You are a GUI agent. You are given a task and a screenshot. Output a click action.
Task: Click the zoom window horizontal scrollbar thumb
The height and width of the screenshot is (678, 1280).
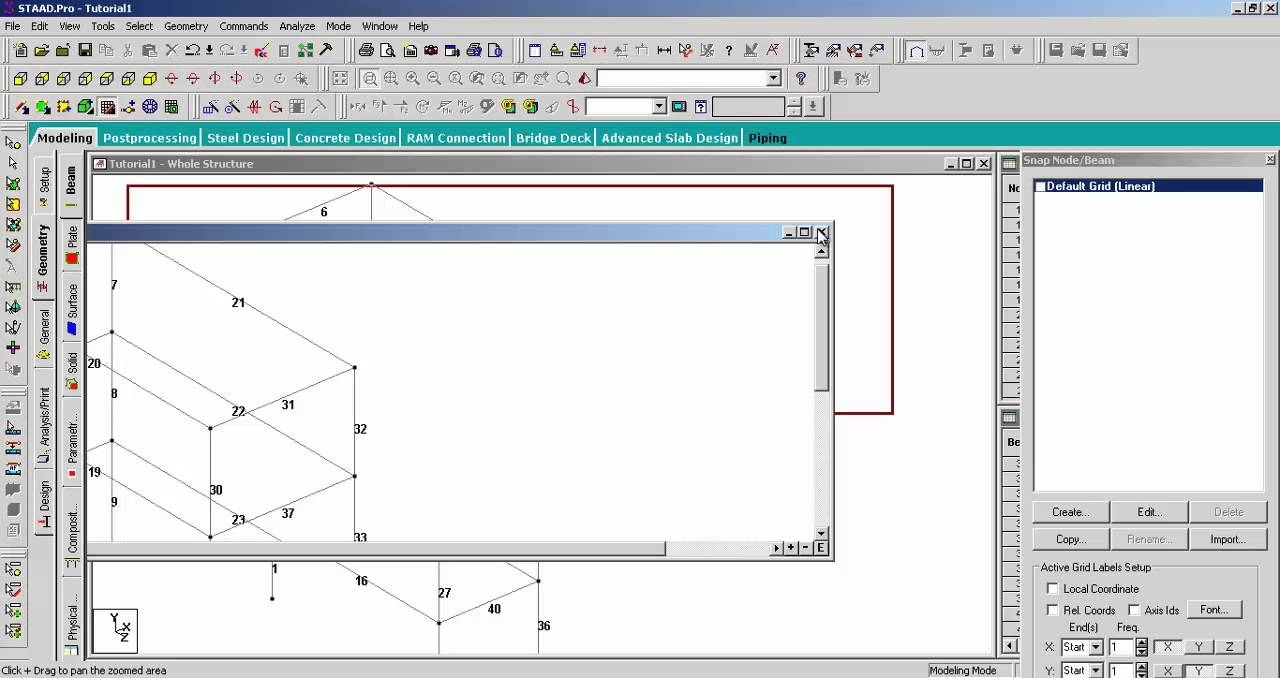(376, 548)
